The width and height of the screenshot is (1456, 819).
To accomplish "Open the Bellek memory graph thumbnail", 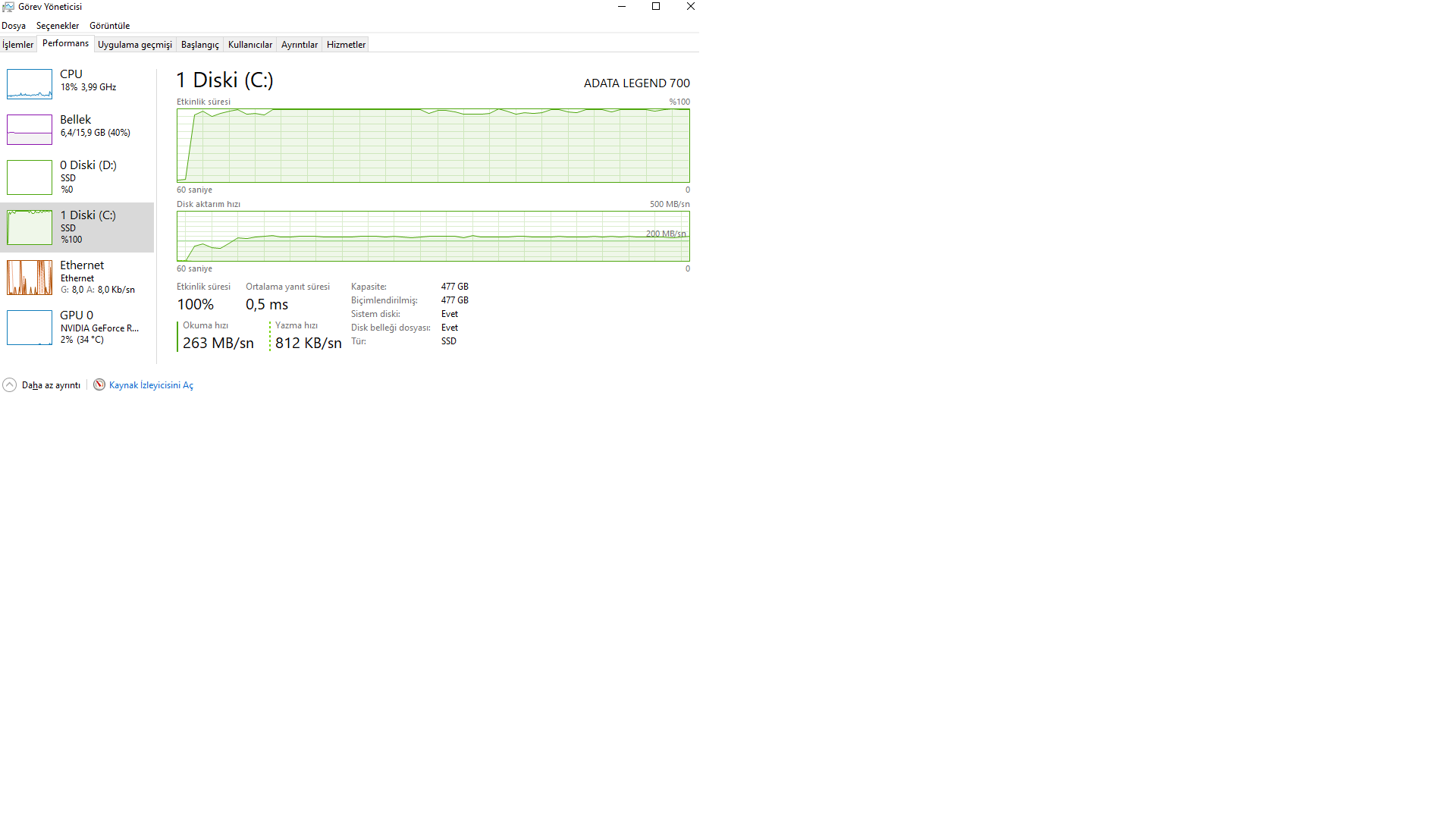I will pos(30,130).
